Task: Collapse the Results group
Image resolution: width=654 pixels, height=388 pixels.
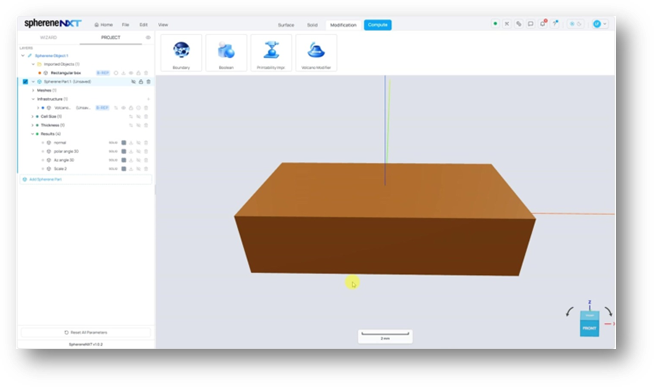Action: coord(33,134)
